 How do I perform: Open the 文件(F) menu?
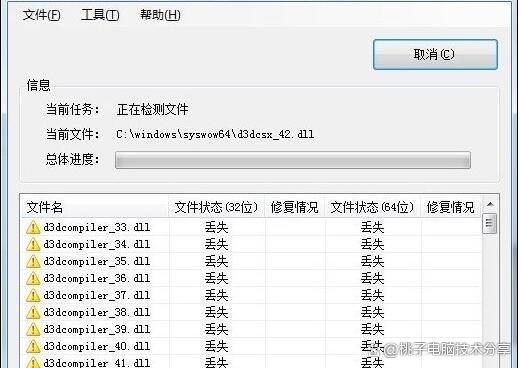42,15
